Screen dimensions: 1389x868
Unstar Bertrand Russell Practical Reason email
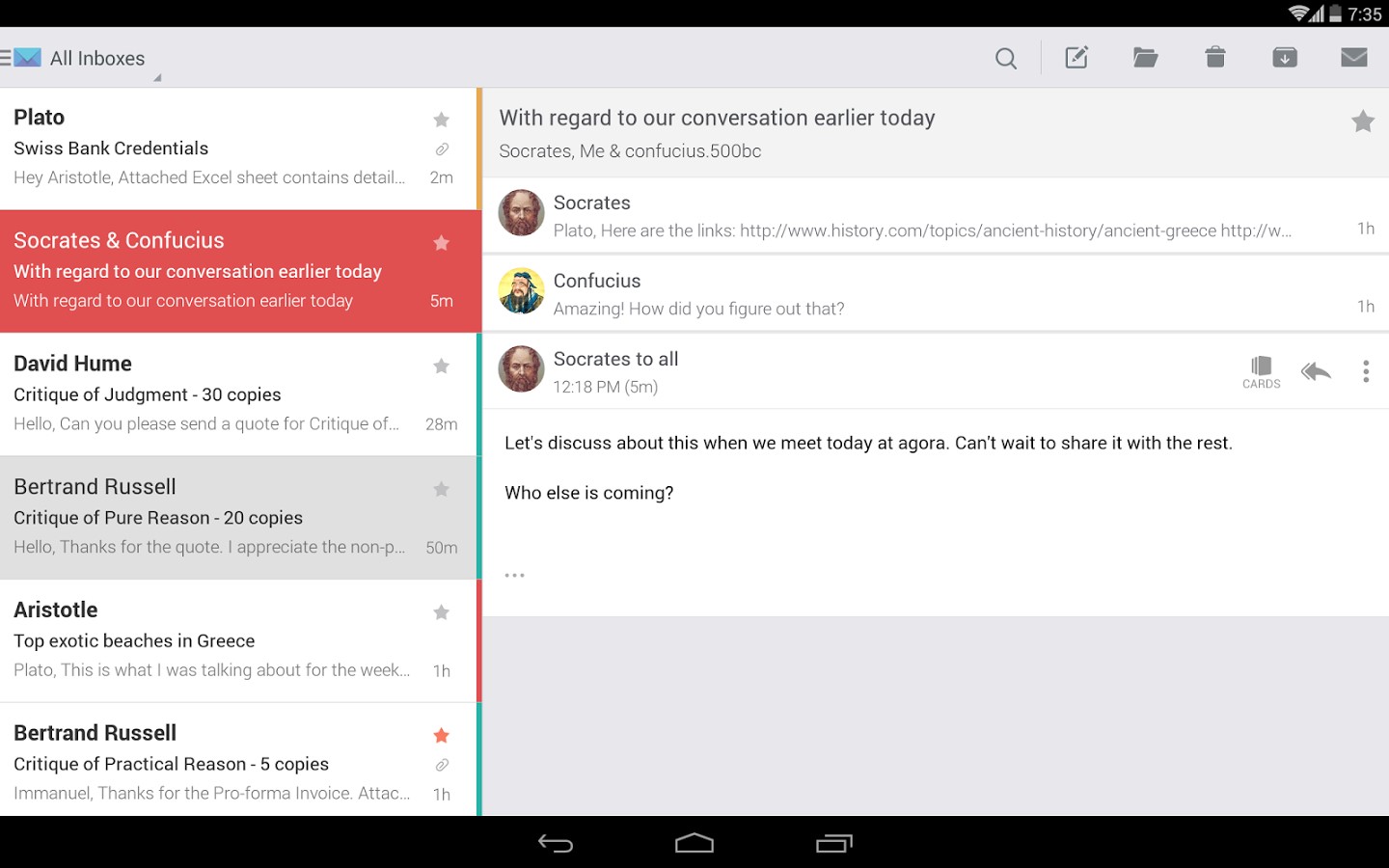click(441, 736)
